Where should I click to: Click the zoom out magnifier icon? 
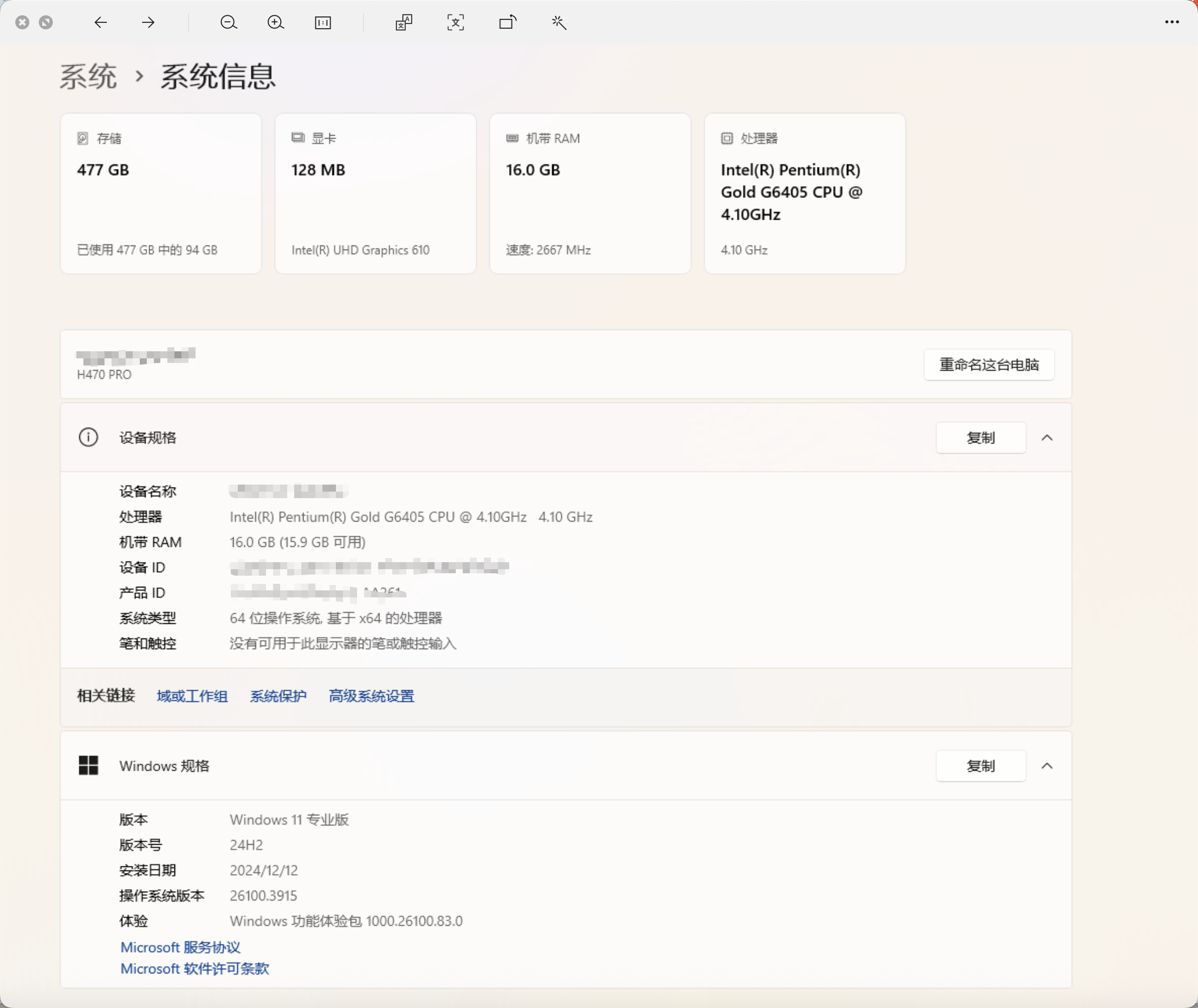pos(228,22)
